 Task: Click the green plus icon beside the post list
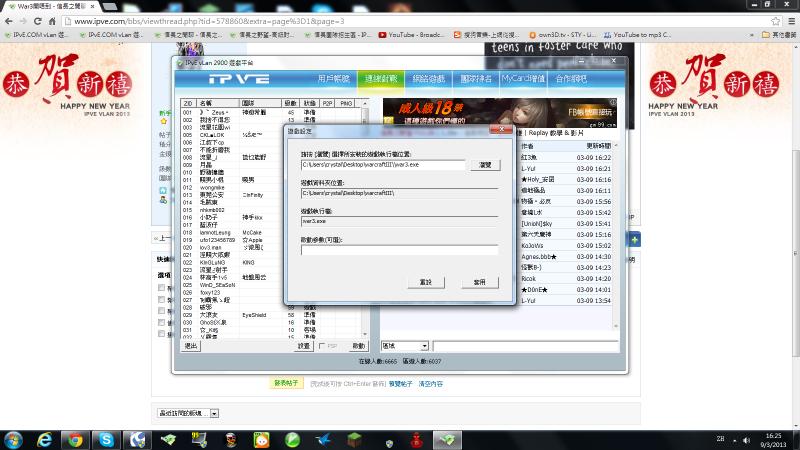tap(635, 240)
